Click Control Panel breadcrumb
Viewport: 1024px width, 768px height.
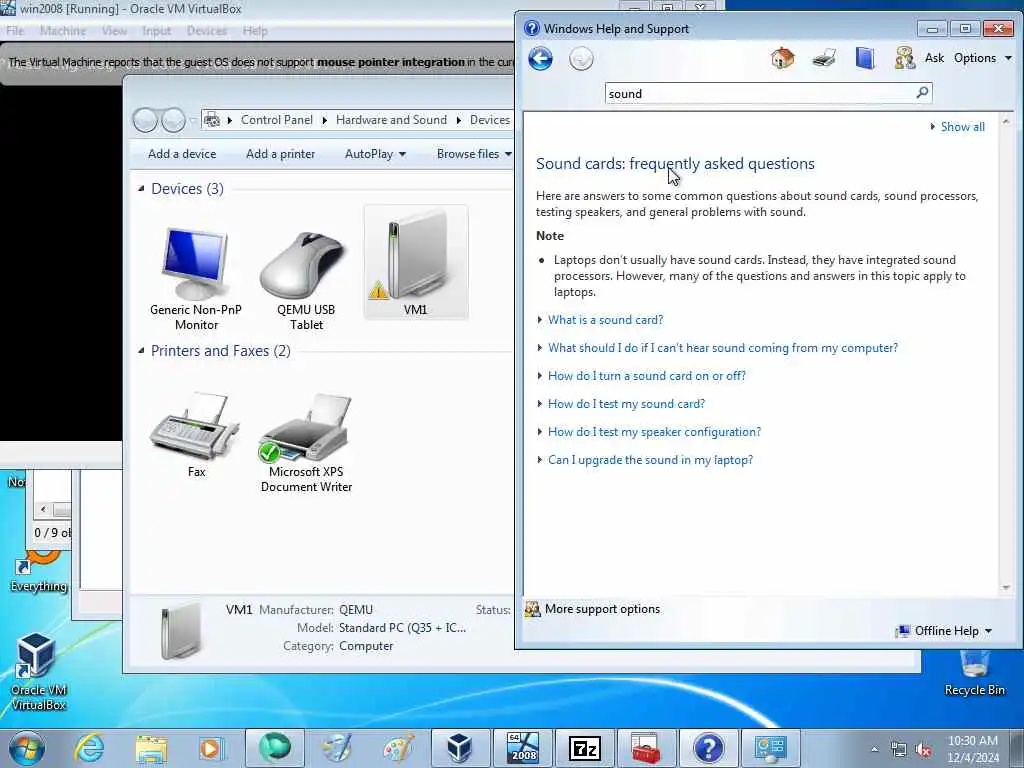[276, 120]
